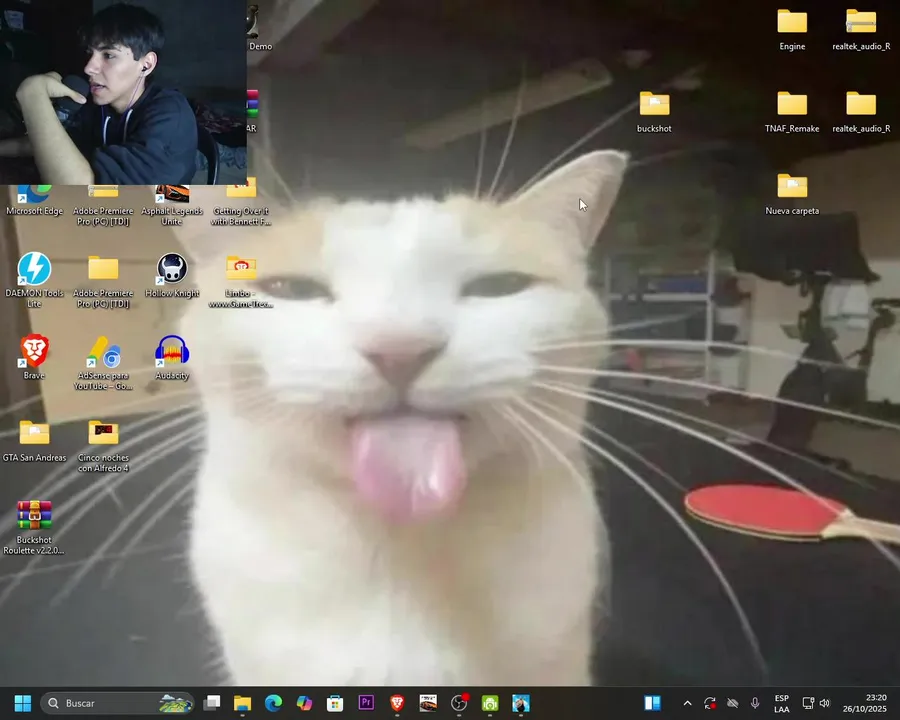The width and height of the screenshot is (900, 720).
Task: Open Brave browser from the taskbar
Action: [x=397, y=703]
